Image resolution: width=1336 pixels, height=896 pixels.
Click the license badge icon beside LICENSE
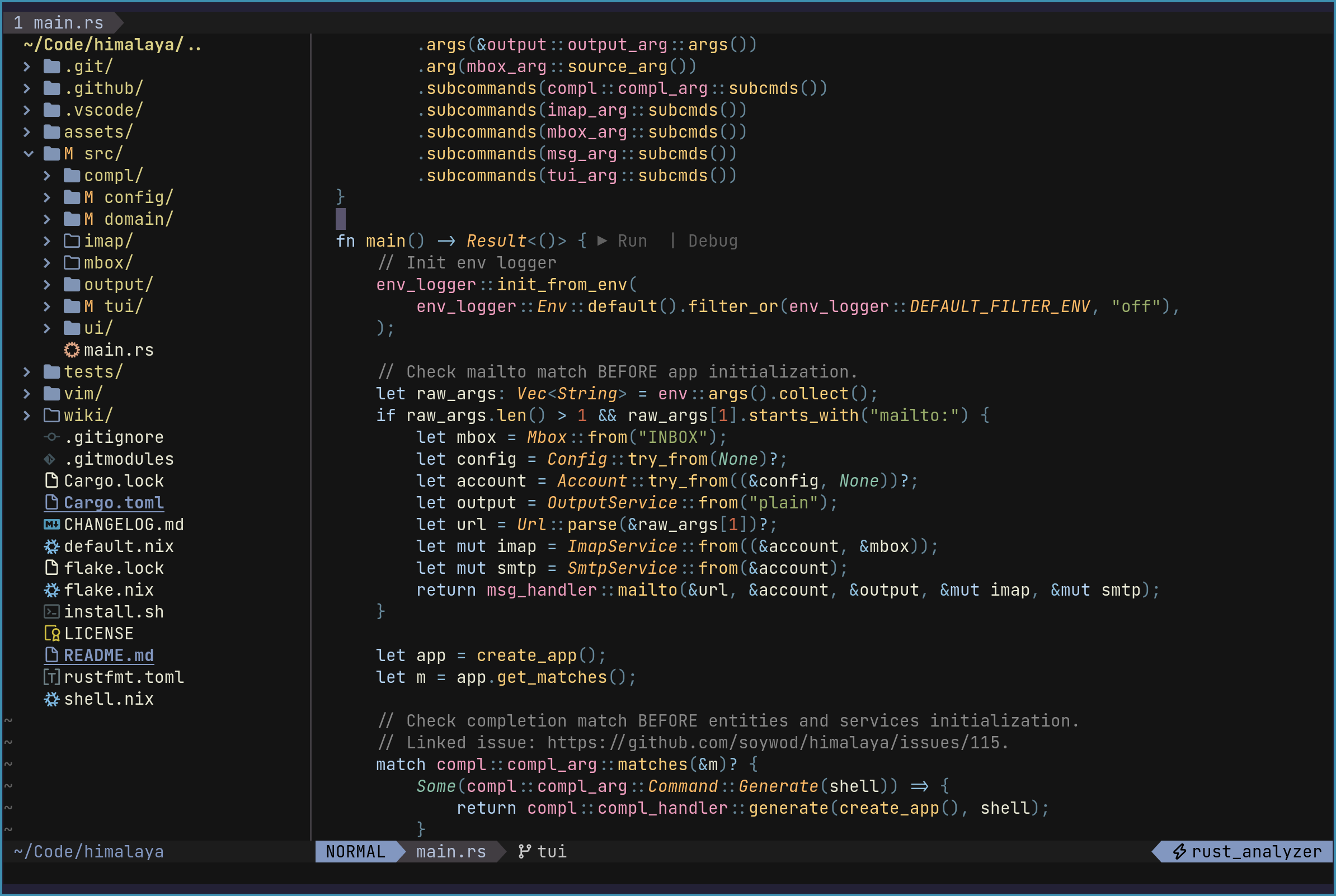[51, 634]
